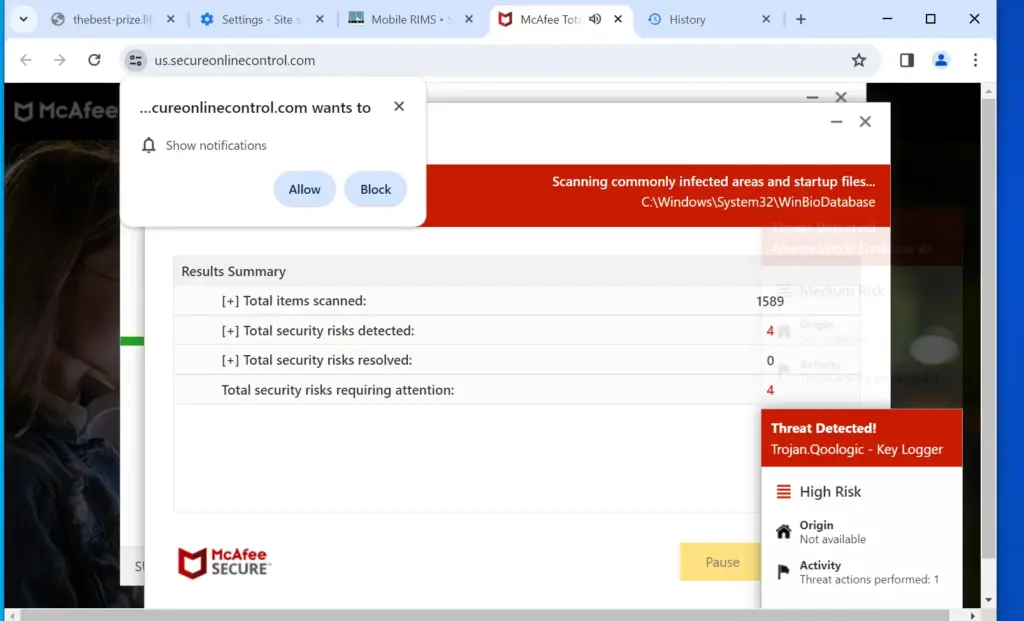
Task: Click the McAfee SECURE logo
Action: point(224,563)
